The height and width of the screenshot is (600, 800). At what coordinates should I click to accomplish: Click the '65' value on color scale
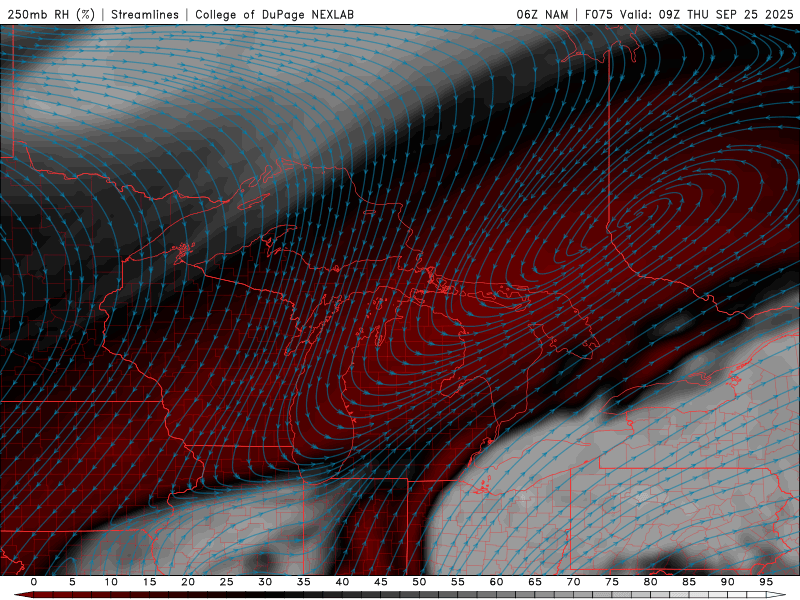(535, 582)
